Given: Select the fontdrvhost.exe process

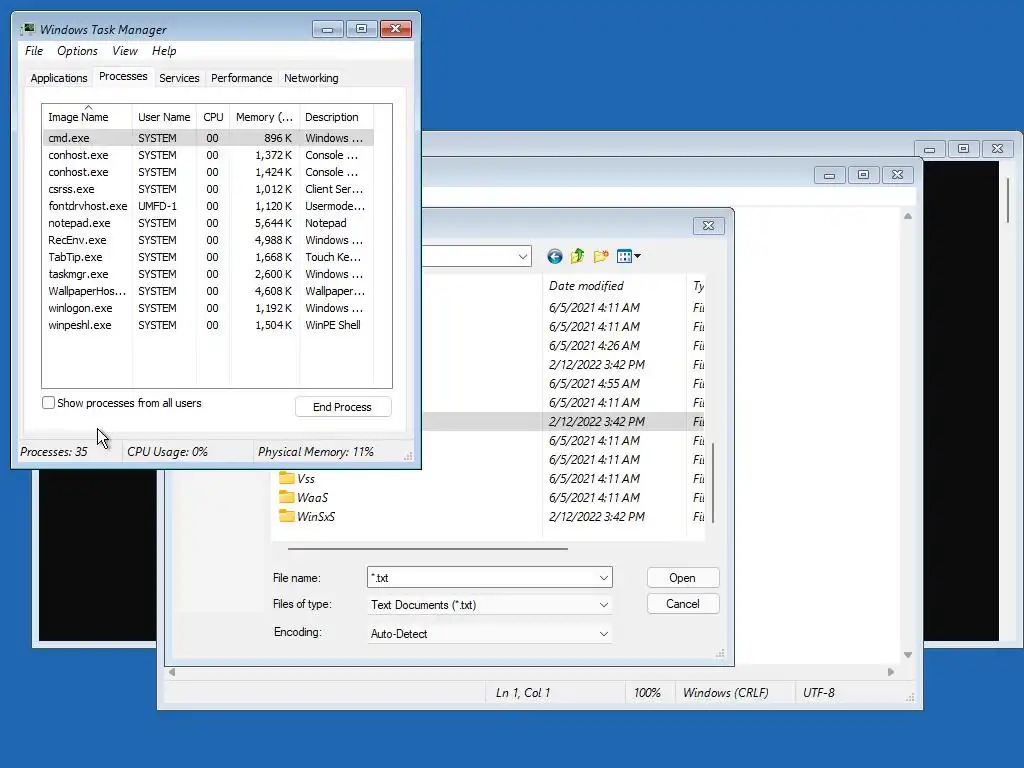Looking at the screenshot, I should [208, 206].
